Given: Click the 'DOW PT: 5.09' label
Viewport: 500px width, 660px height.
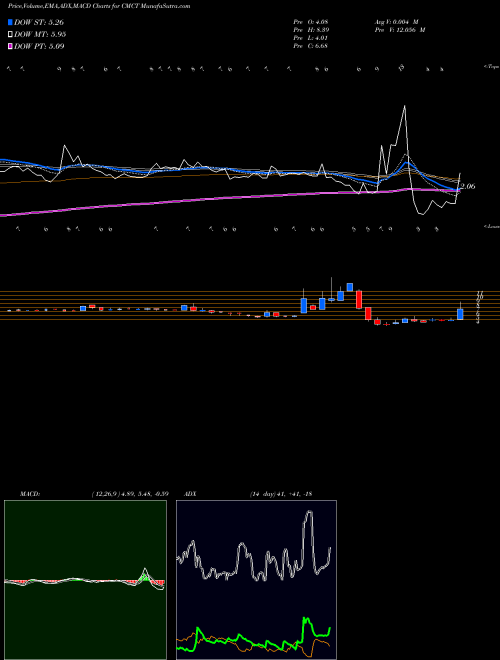Looking at the screenshot, I should click(x=39, y=46).
